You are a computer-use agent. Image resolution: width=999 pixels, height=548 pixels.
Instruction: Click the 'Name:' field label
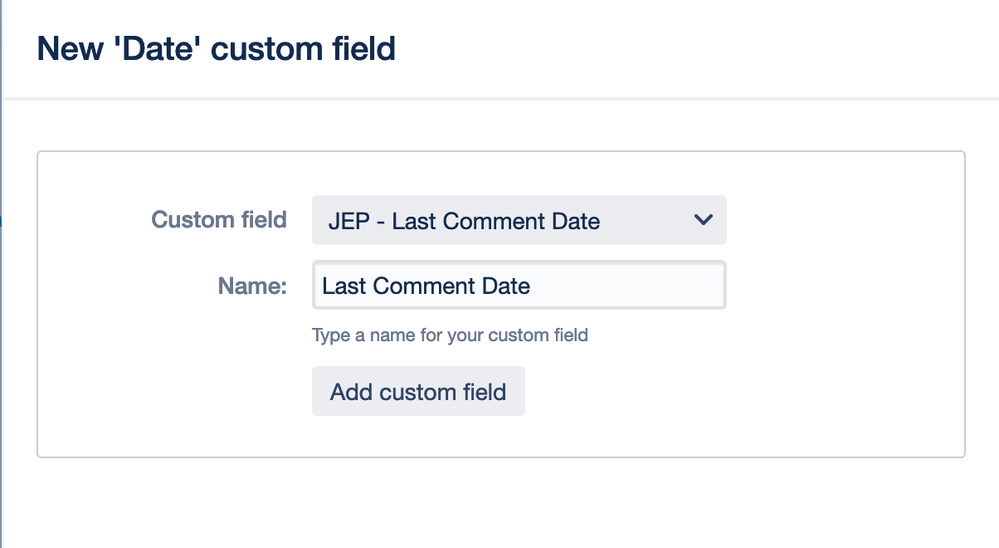(252, 286)
